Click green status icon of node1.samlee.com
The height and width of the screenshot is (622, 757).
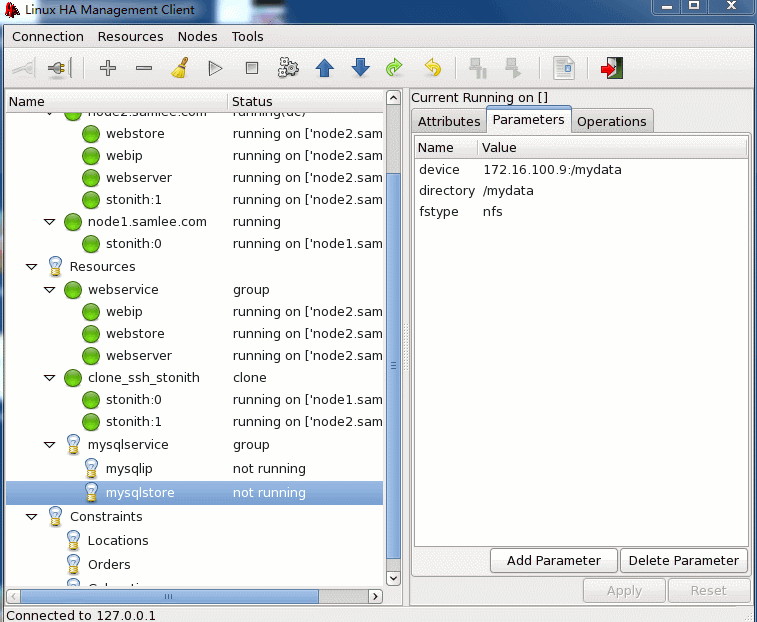[x=73, y=222]
